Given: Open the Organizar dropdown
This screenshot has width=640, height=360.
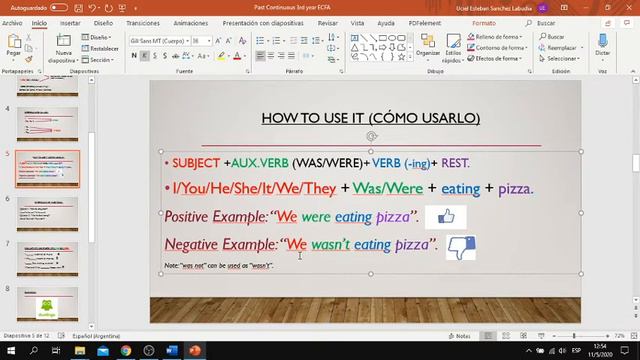Looking at the screenshot, I should (428, 47).
